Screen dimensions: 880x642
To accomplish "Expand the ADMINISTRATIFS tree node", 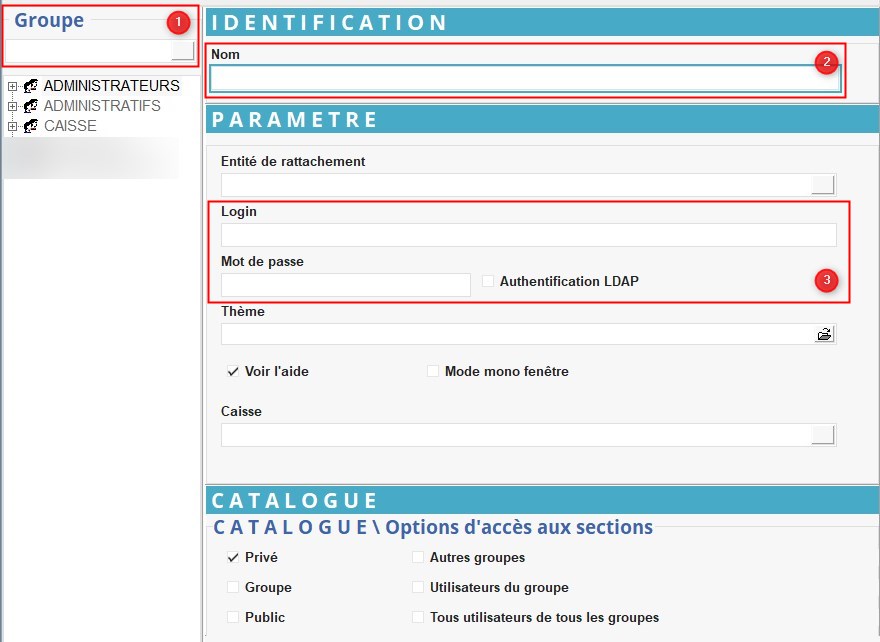I will pos(12,106).
